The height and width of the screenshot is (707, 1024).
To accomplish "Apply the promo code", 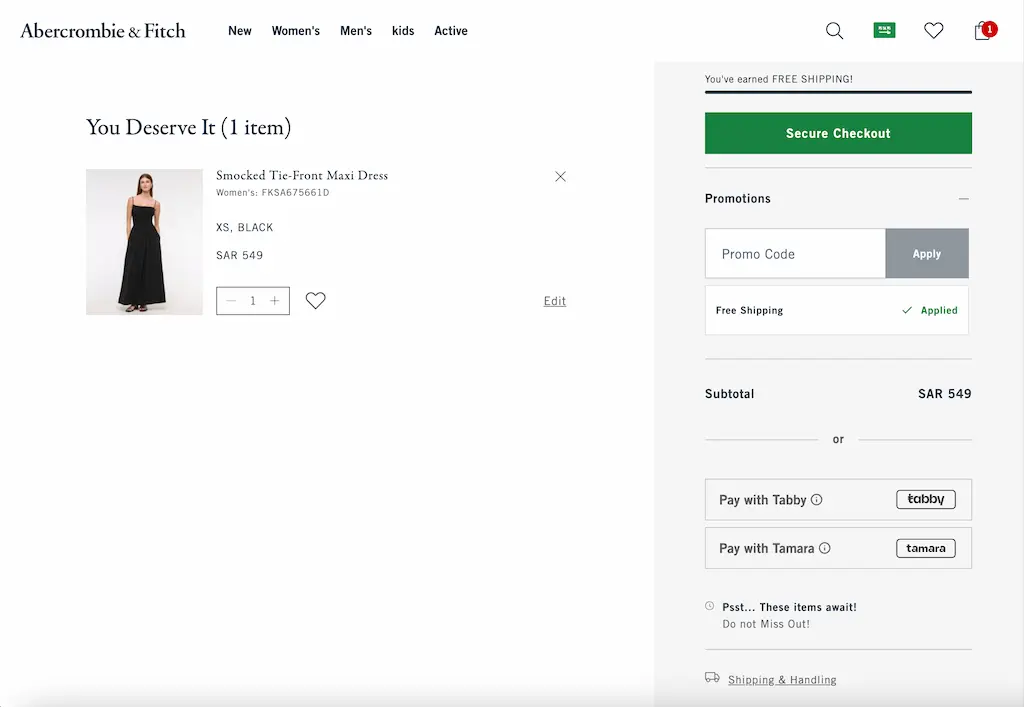I will (927, 253).
